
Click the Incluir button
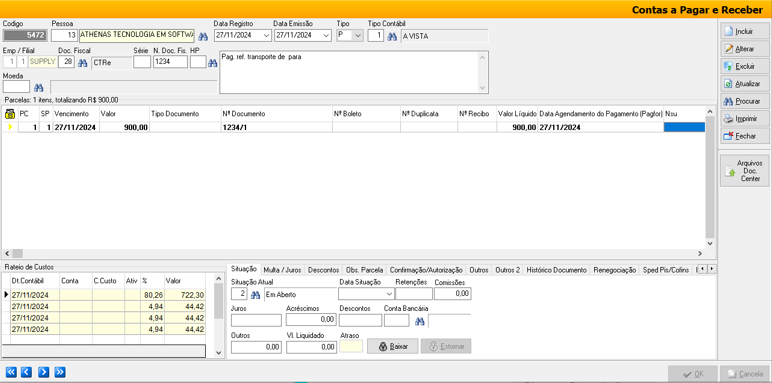click(744, 31)
